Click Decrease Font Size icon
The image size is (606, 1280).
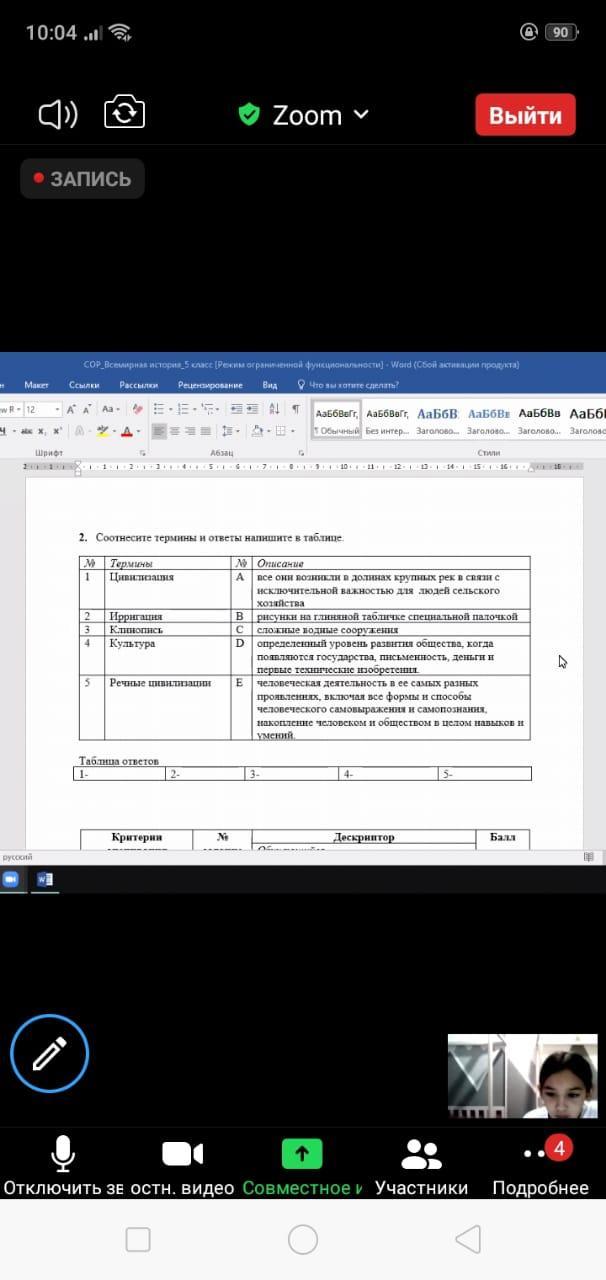[86, 409]
